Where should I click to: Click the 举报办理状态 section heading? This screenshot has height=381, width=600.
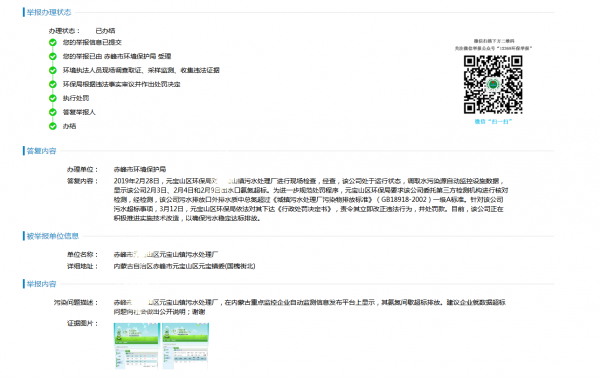coord(49,12)
